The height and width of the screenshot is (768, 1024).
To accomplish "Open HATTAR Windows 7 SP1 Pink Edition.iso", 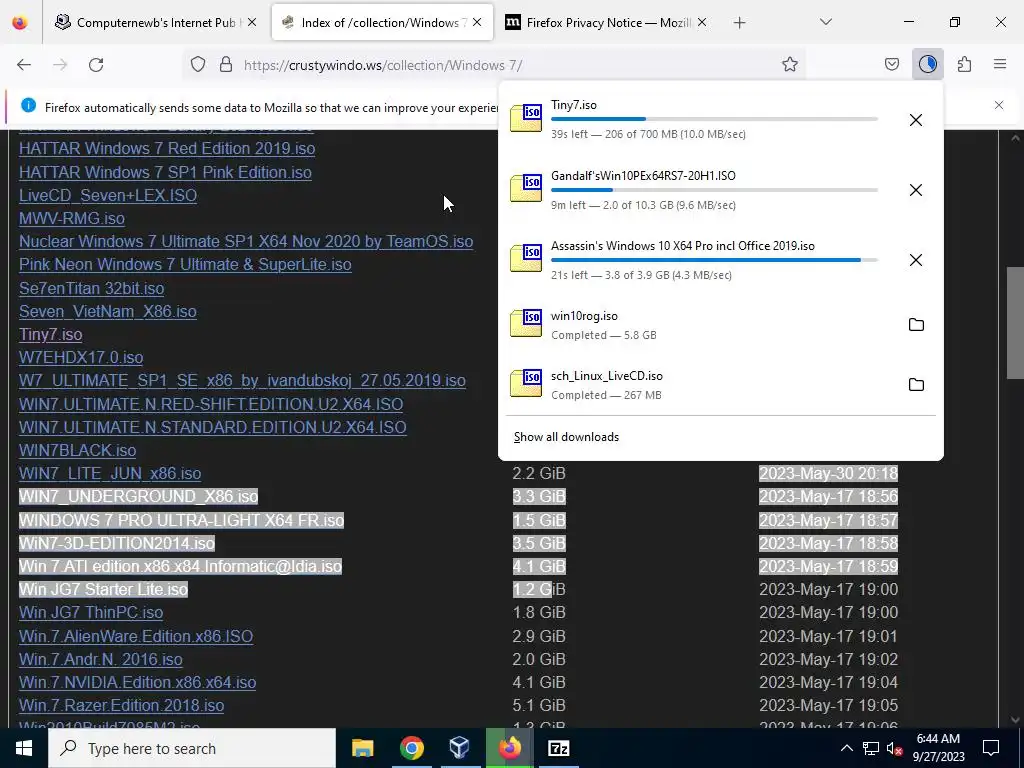I will [x=165, y=172].
